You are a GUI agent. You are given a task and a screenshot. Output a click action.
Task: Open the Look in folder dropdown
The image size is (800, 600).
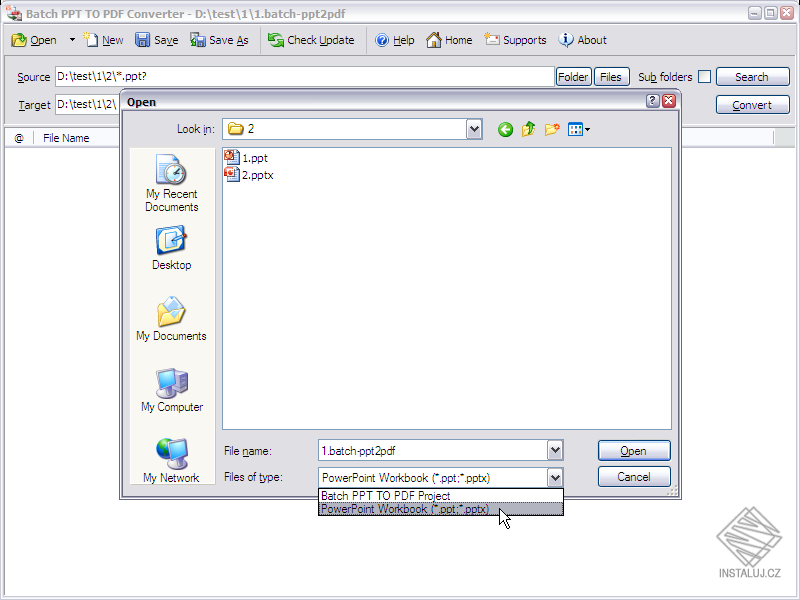(x=474, y=128)
